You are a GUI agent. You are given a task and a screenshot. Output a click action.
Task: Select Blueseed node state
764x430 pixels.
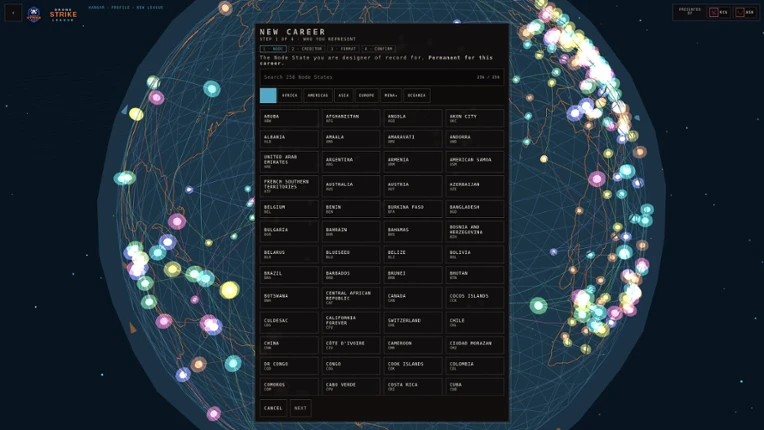point(351,254)
